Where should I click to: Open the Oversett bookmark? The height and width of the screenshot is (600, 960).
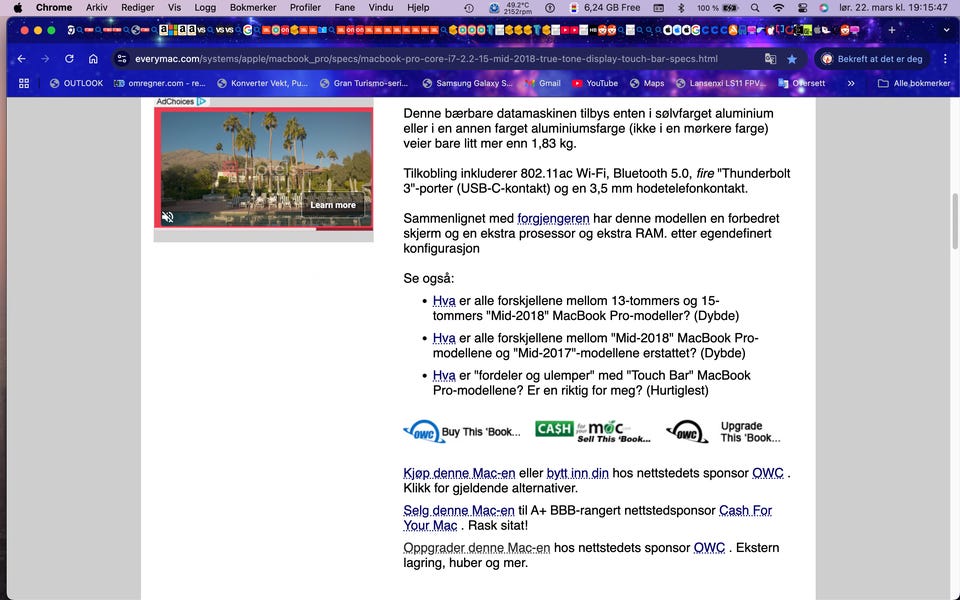(x=801, y=83)
